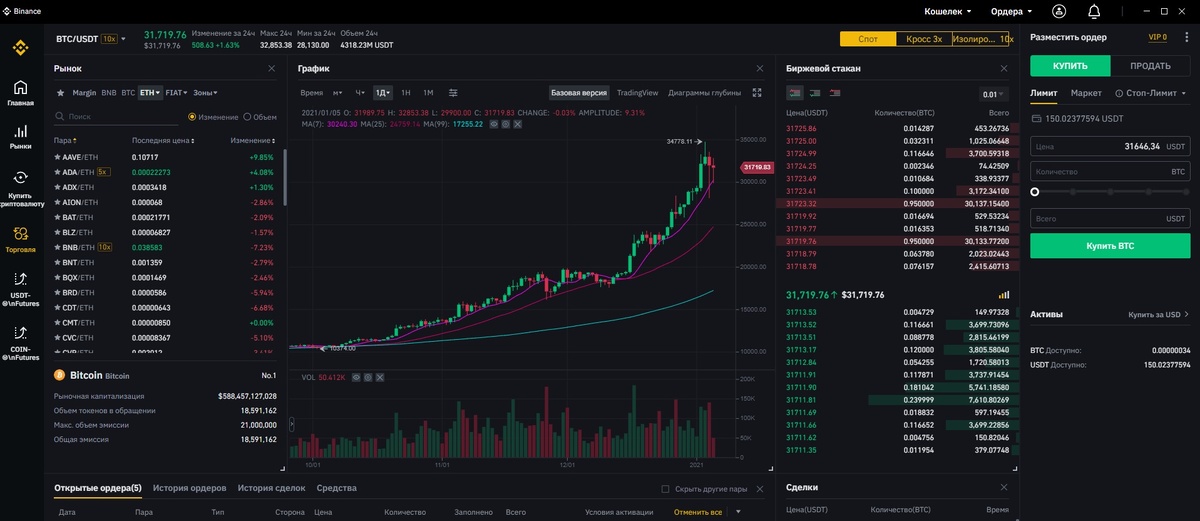
Task: Click the search magnifier in Рынок panel
Action: [x=60, y=117]
